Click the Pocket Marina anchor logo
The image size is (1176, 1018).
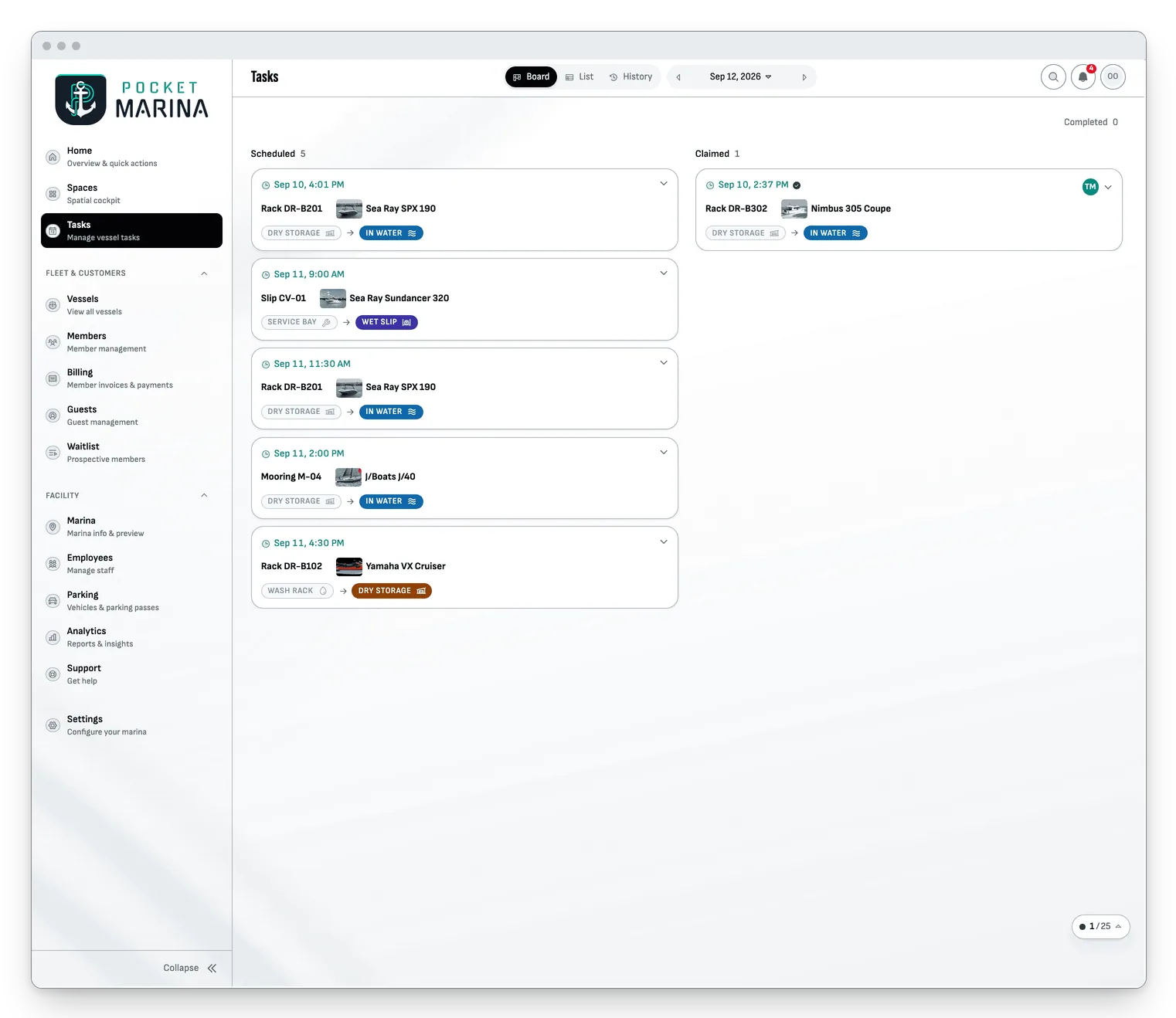(x=80, y=100)
